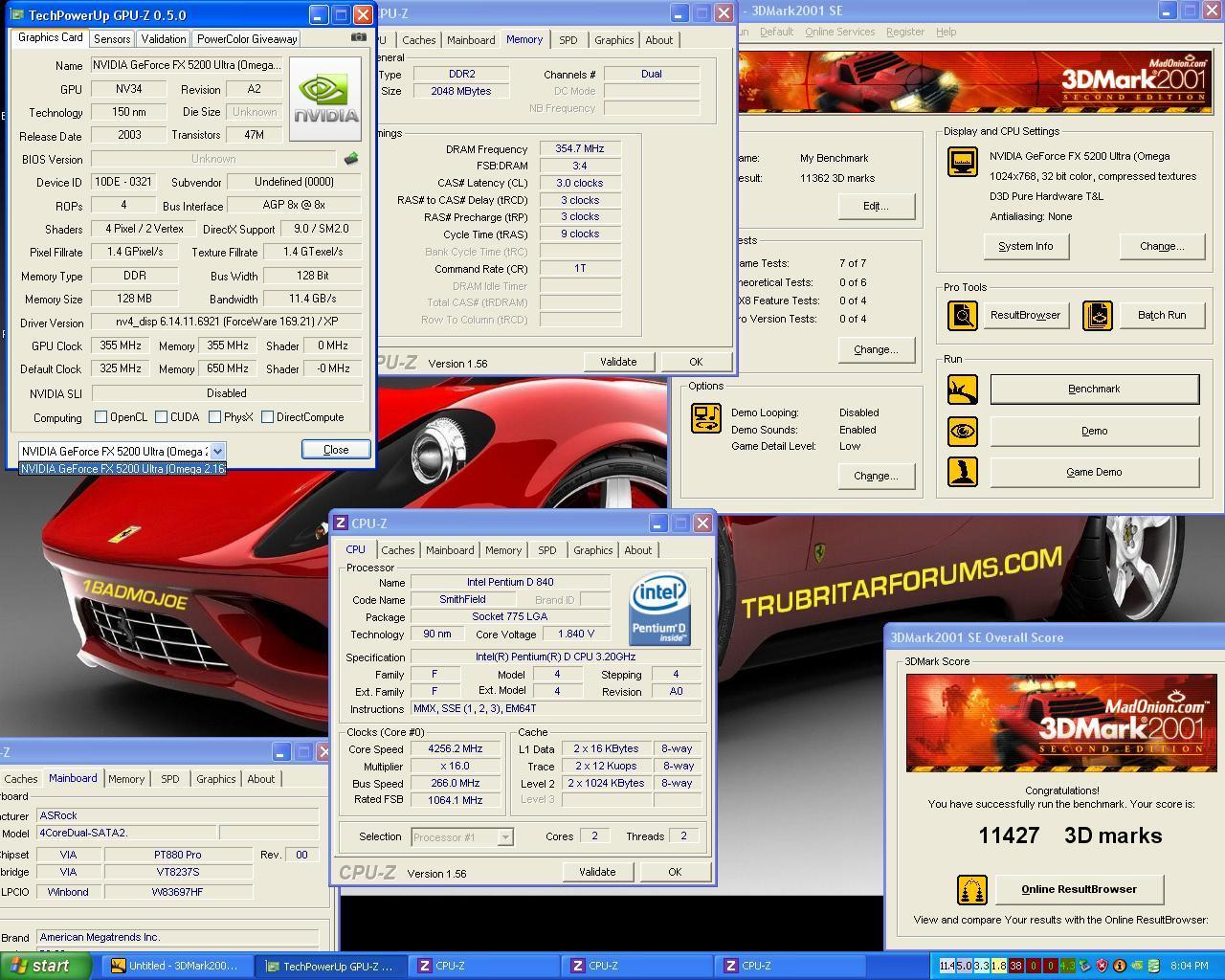Screen dimensions: 1225x980
Task: Open Caches tab in front CPU-Z window
Action: pos(398,550)
